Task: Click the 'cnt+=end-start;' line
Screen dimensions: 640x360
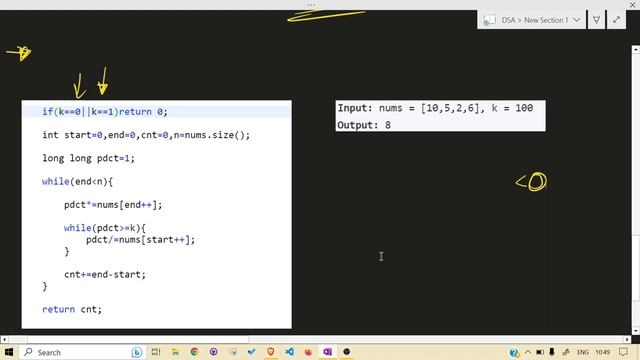Action: [x=104, y=275]
